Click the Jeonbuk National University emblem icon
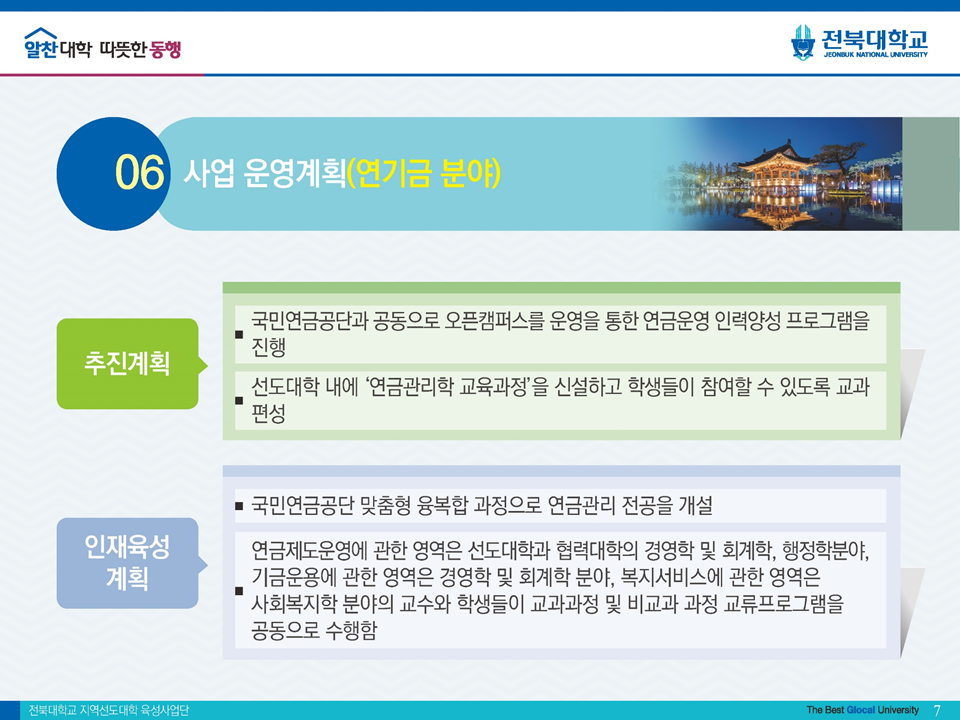 pos(803,42)
